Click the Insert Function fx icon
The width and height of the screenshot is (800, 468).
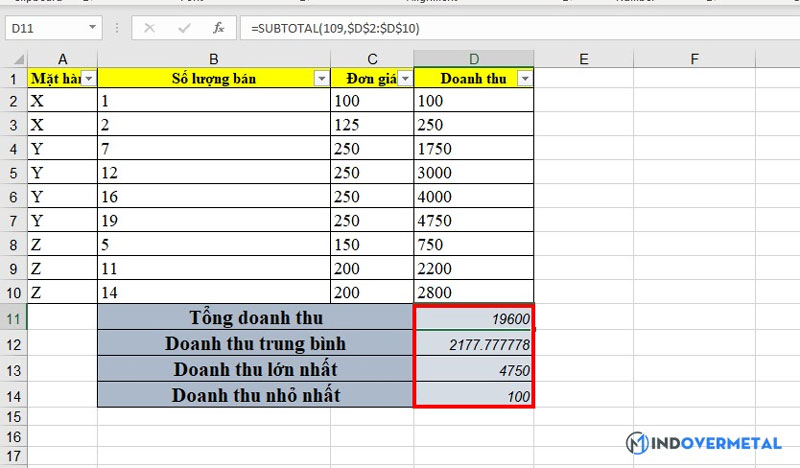point(218,28)
